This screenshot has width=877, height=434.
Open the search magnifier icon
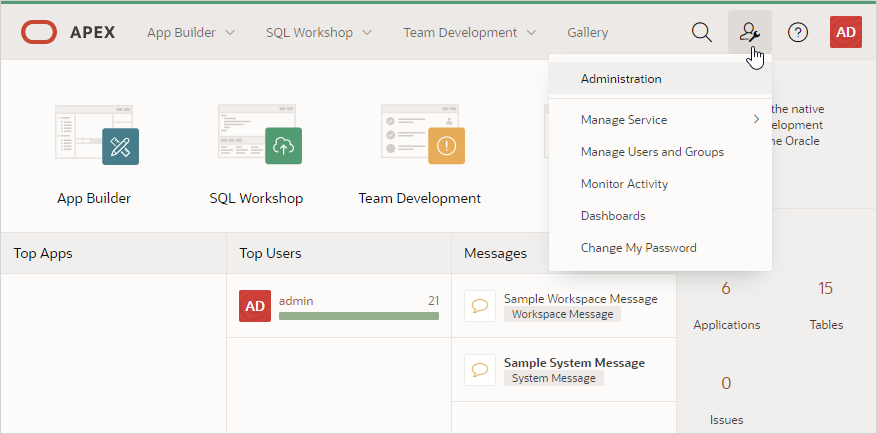(x=701, y=32)
